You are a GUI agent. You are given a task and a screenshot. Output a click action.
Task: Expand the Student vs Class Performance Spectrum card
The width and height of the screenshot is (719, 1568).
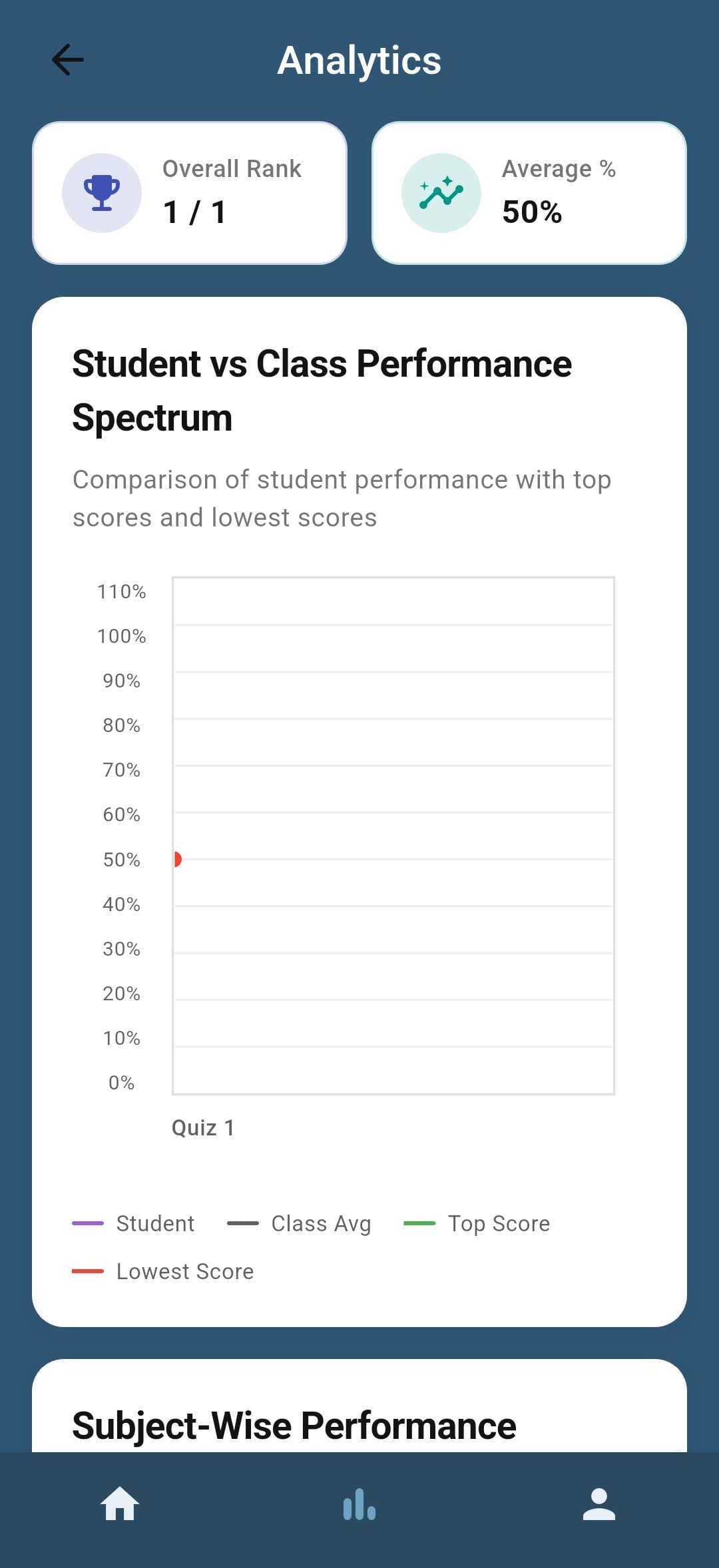point(322,389)
